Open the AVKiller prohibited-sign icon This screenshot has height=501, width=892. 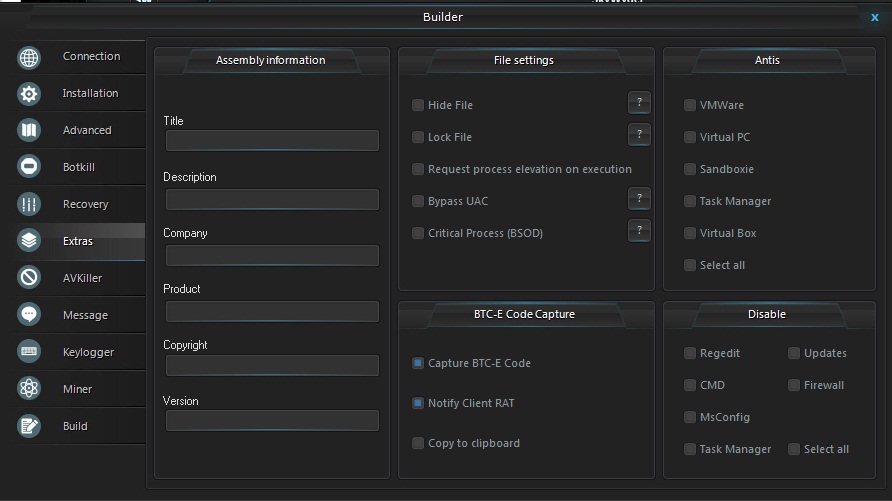[29, 278]
